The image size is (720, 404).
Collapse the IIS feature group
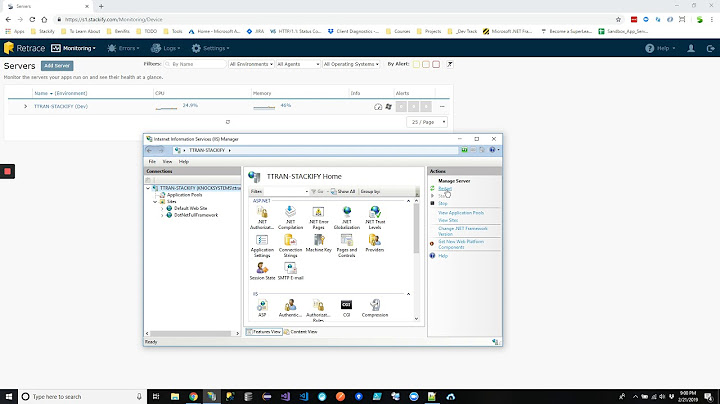point(408,294)
